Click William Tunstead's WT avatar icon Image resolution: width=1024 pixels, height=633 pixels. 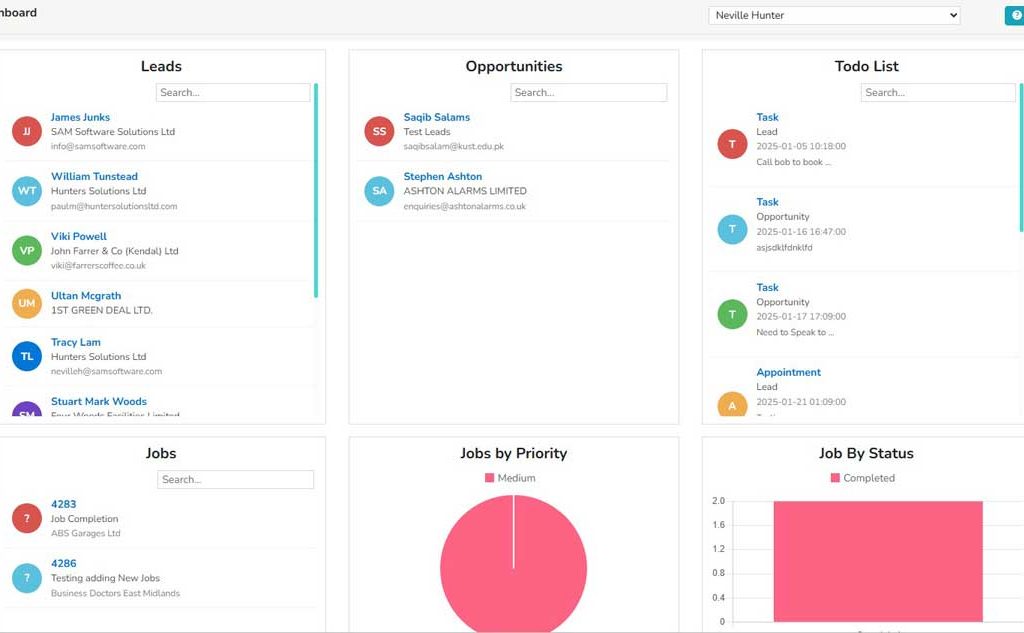(x=25, y=191)
